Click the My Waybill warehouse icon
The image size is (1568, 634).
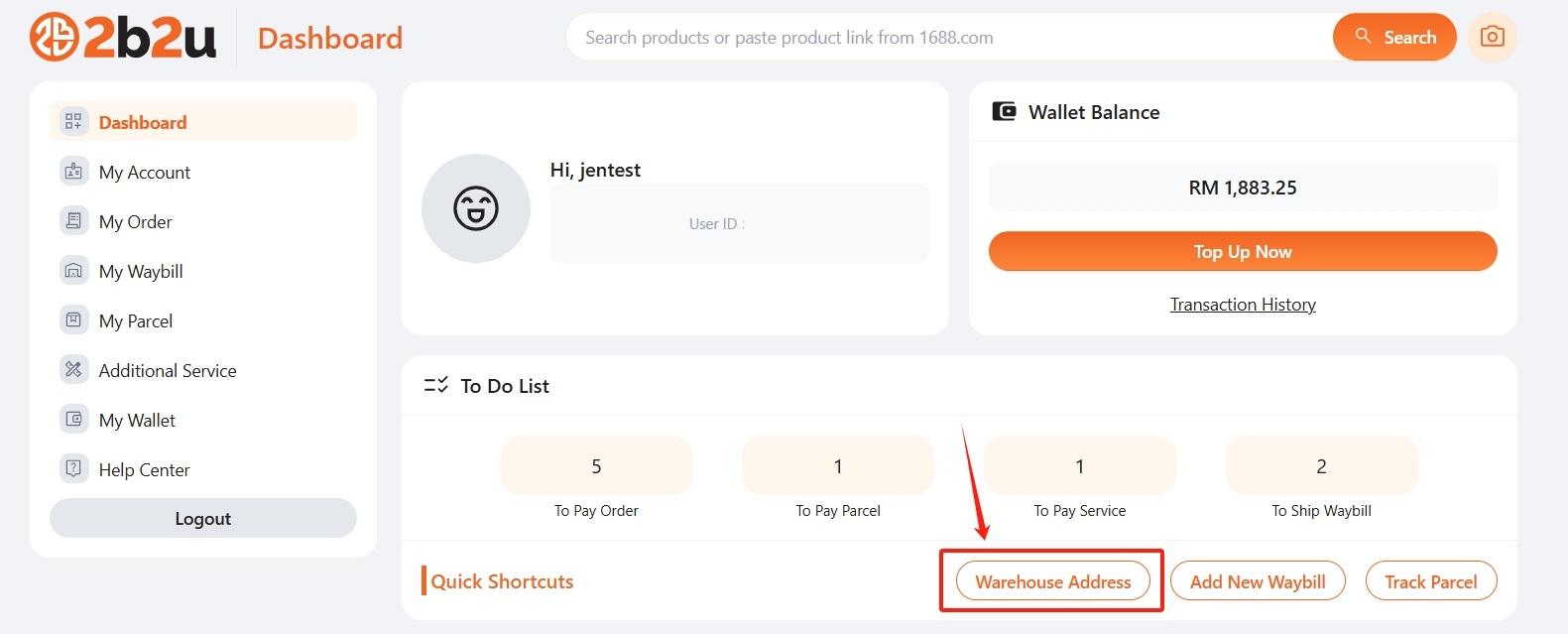click(73, 271)
